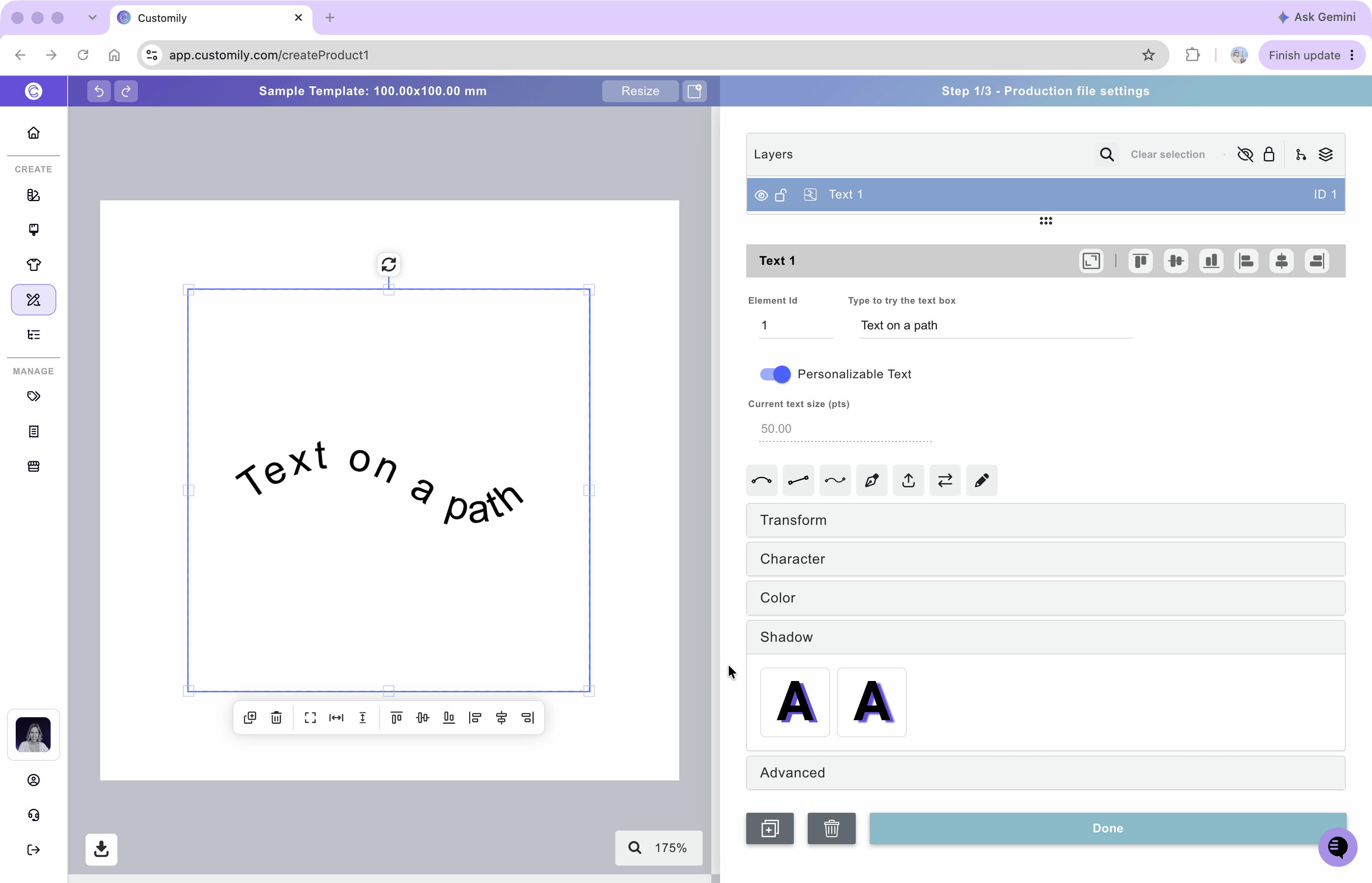Hide Text 1 layer with eye icon
Image resolution: width=1372 pixels, height=883 pixels.
pos(761,195)
